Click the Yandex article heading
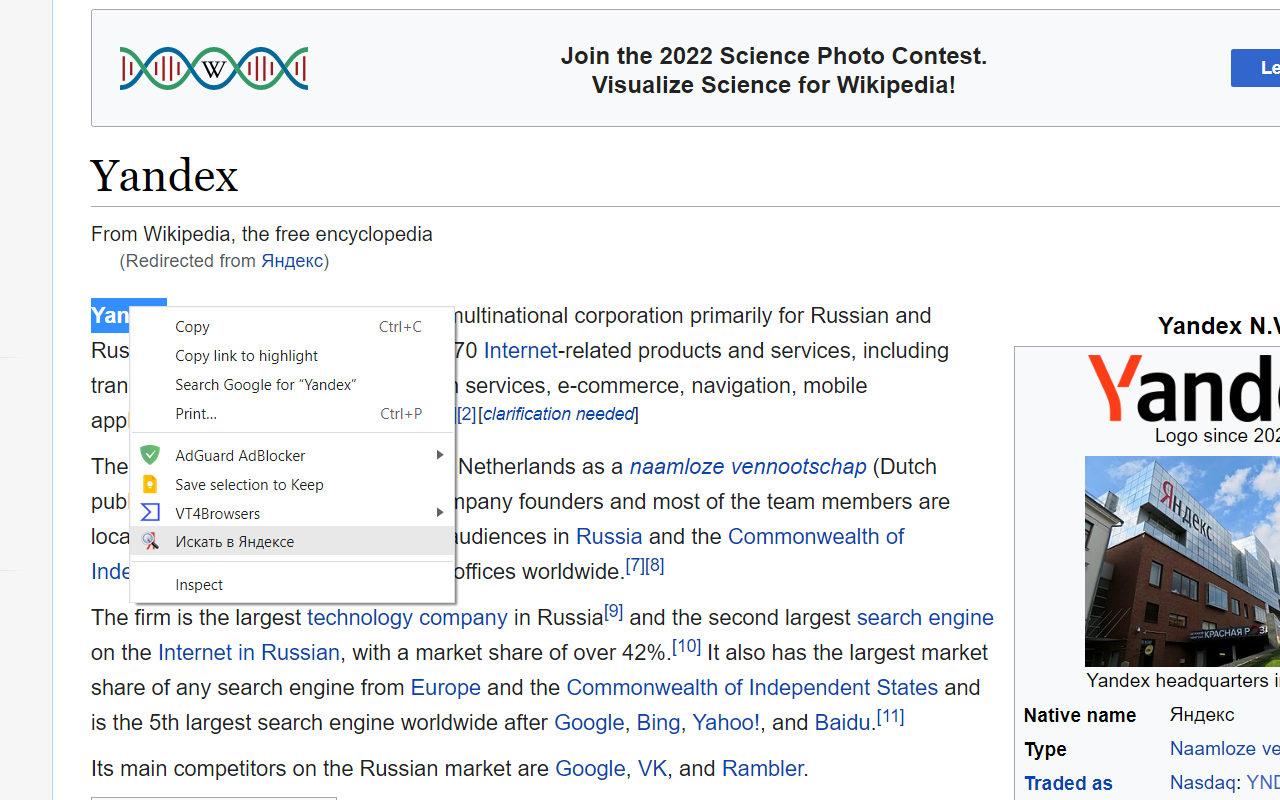 click(165, 177)
